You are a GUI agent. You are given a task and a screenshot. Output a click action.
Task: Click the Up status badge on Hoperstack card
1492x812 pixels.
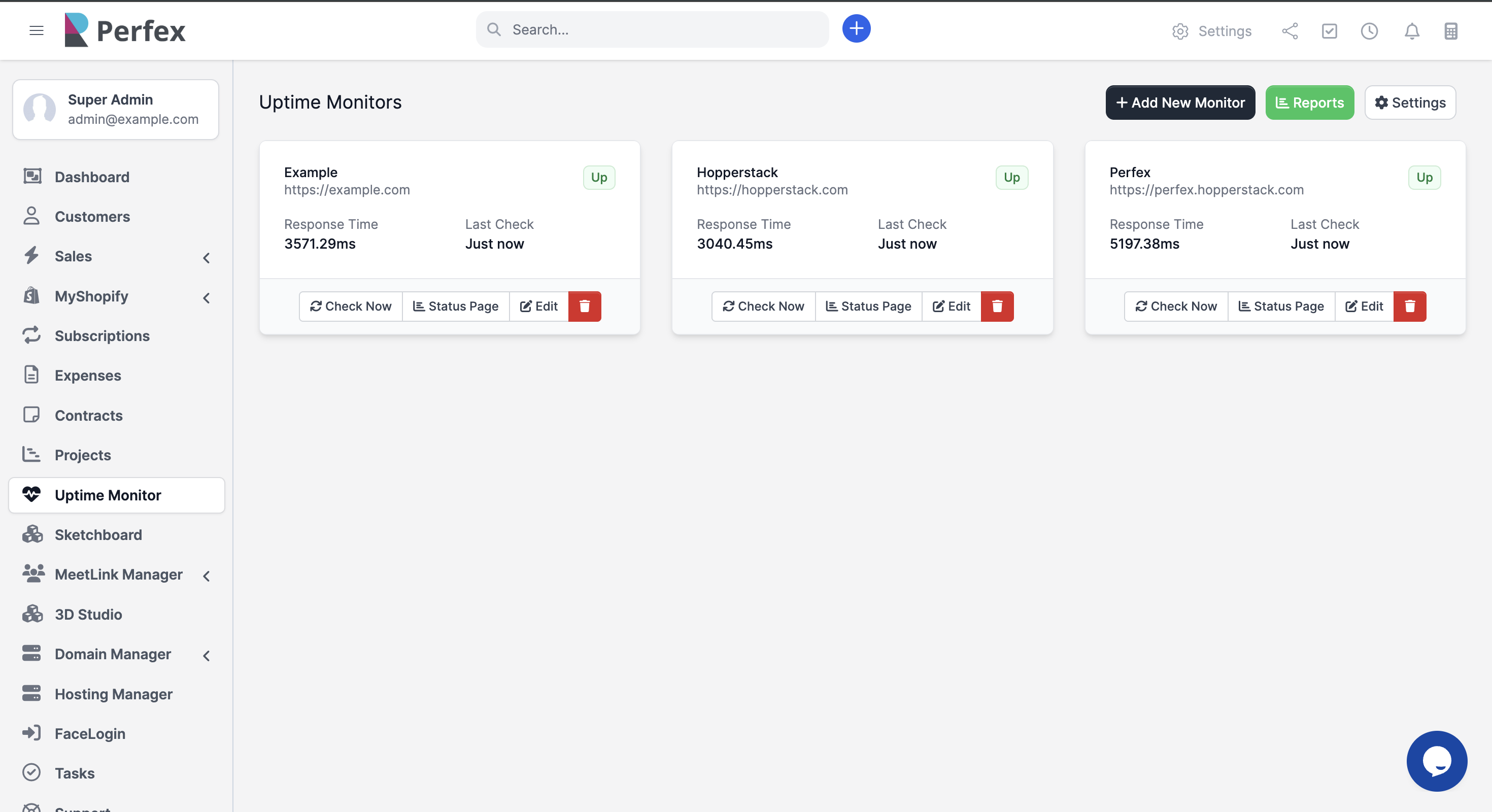pyautogui.click(x=1011, y=177)
